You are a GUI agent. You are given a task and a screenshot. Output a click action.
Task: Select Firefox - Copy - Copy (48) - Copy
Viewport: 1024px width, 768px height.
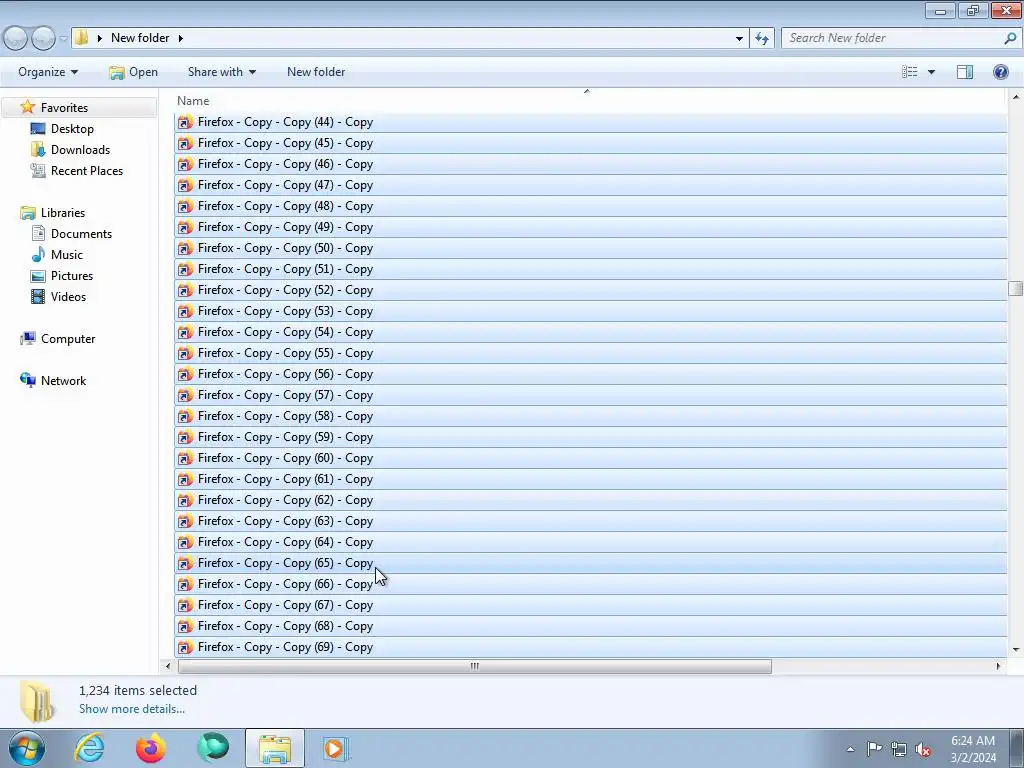click(591, 206)
